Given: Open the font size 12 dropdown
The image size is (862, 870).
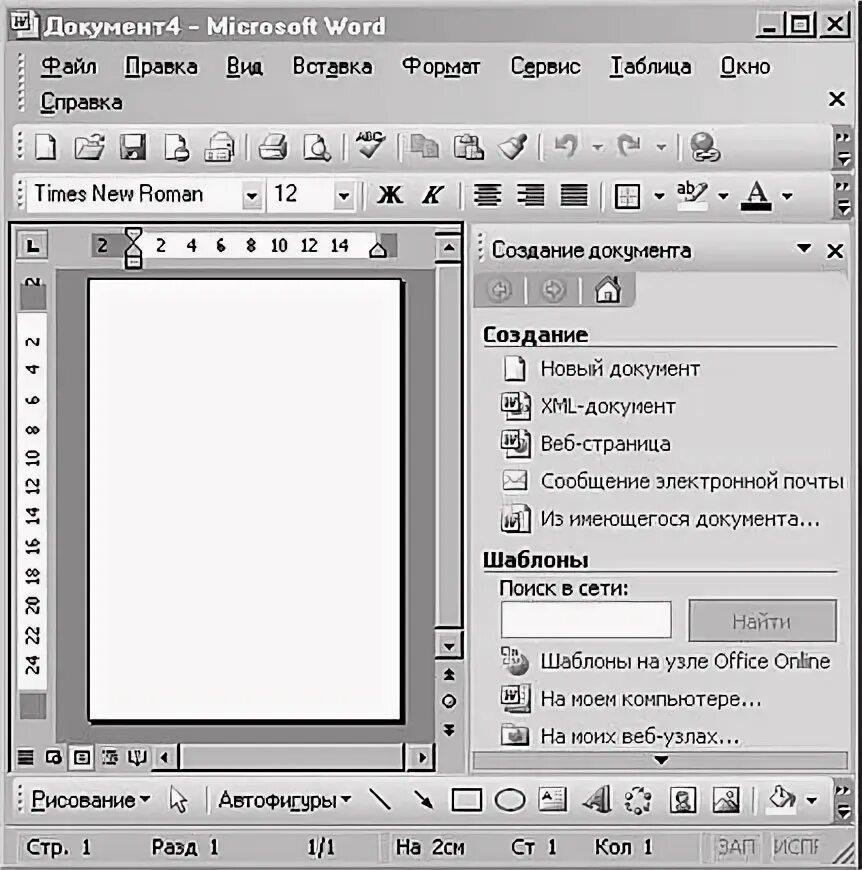Looking at the screenshot, I should tap(344, 195).
